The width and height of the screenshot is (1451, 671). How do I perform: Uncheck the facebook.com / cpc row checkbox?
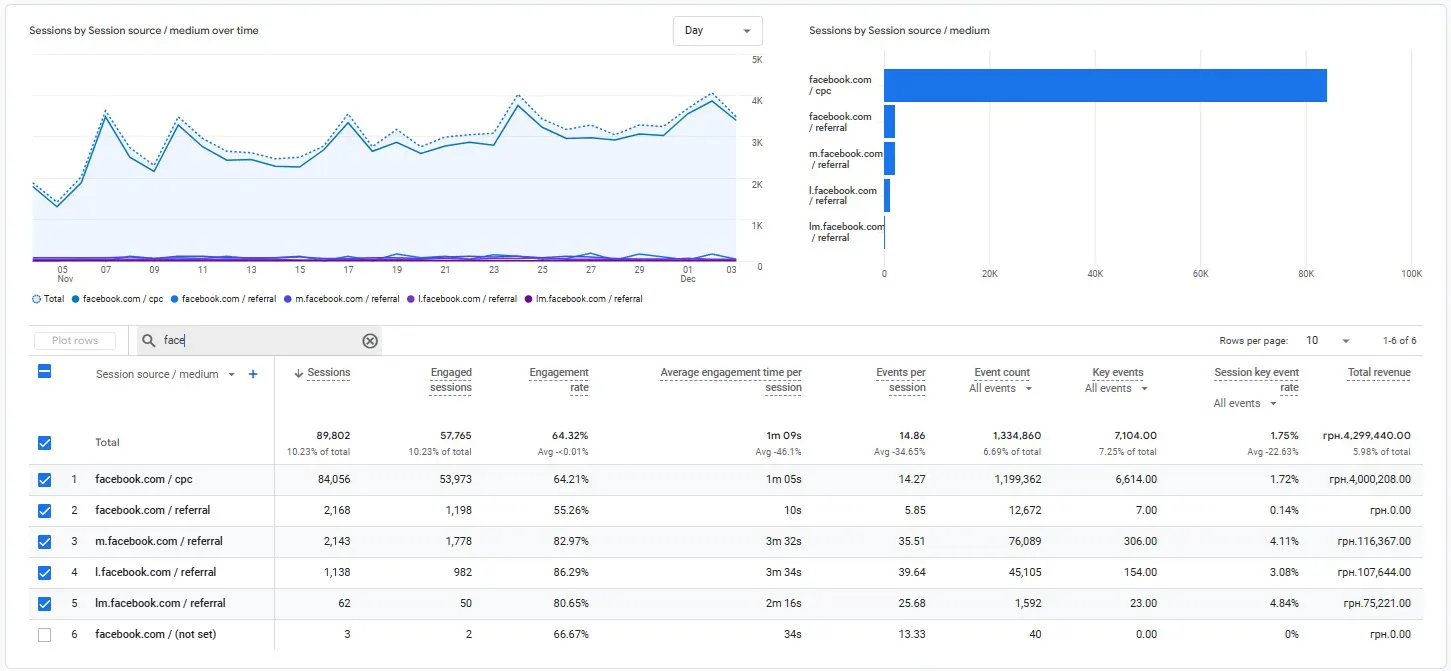pyautogui.click(x=44, y=480)
